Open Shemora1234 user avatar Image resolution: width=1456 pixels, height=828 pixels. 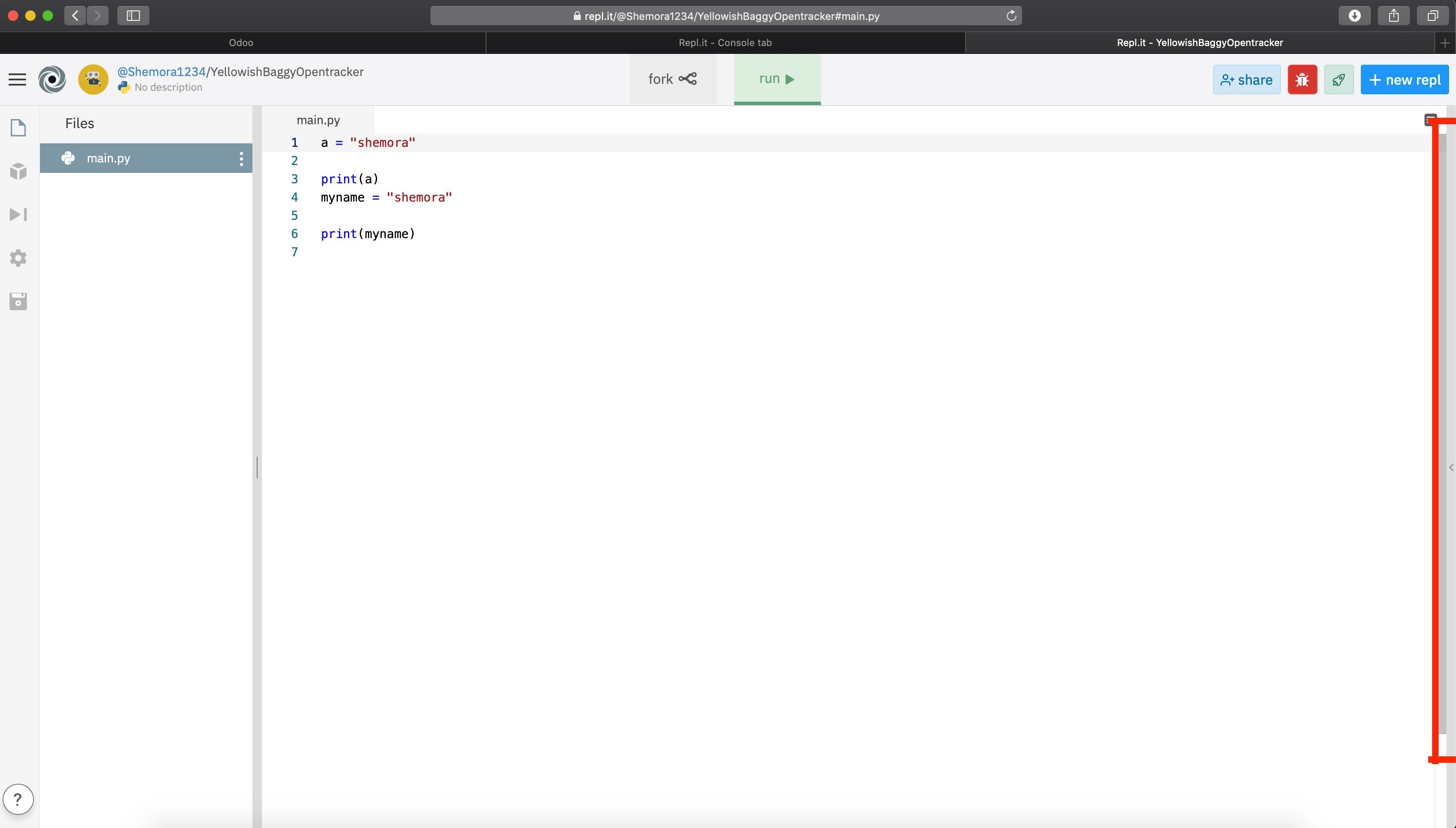pyautogui.click(x=93, y=79)
